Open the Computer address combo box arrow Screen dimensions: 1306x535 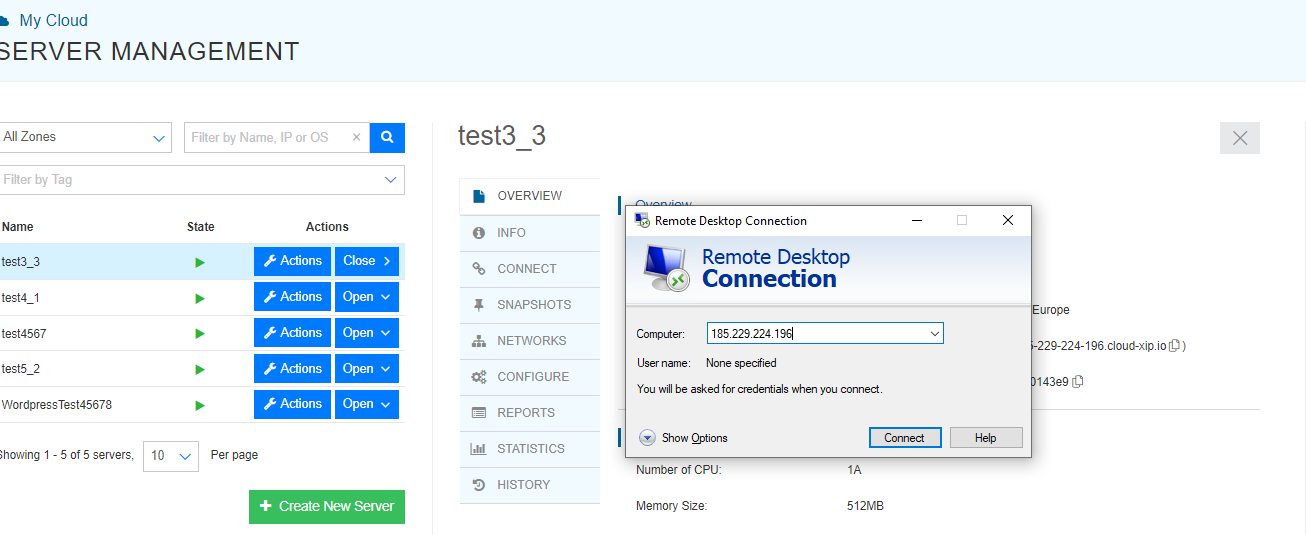[935, 334]
